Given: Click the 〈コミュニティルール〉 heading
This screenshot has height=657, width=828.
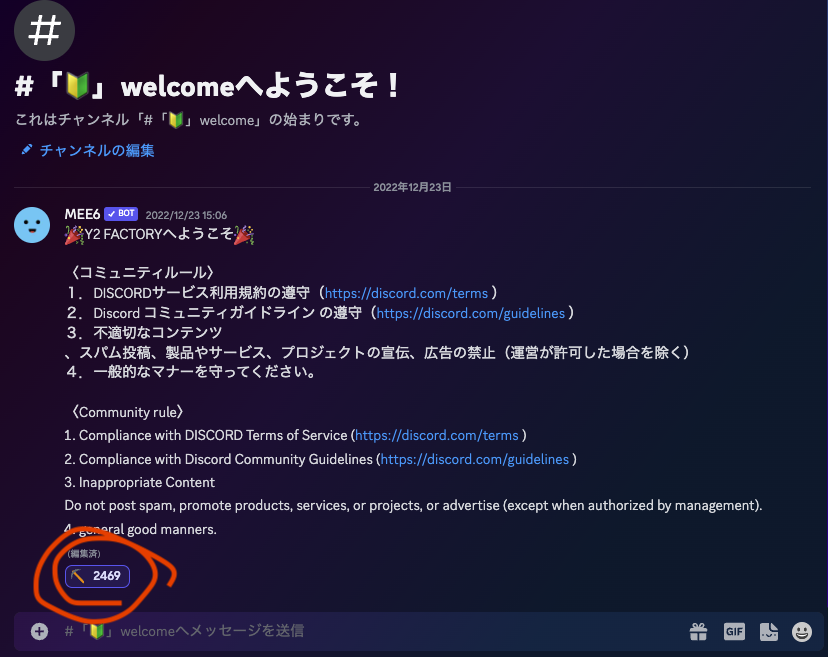Looking at the screenshot, I should point(143,273).
